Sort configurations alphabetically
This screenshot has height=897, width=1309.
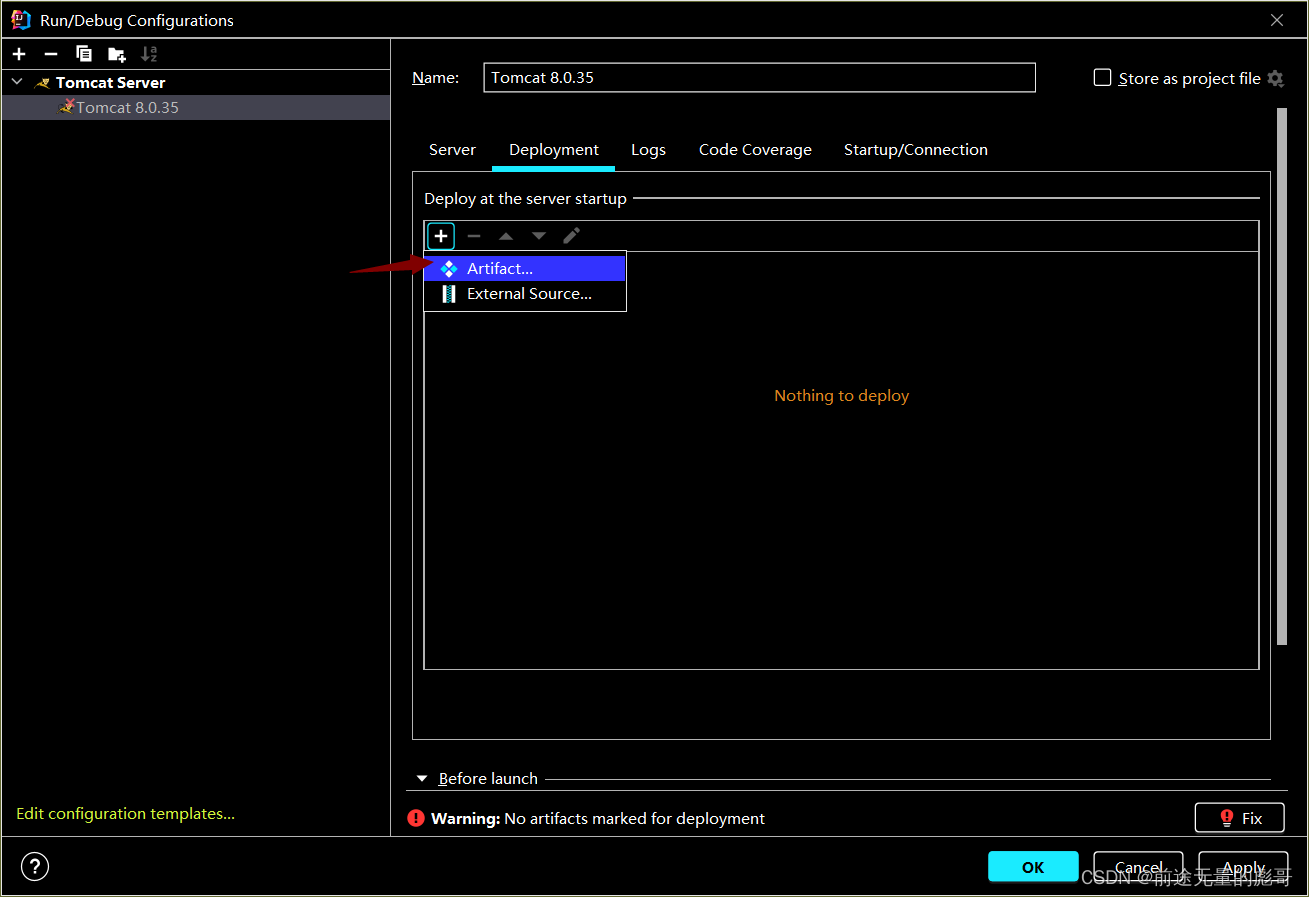tap(149, 54)
